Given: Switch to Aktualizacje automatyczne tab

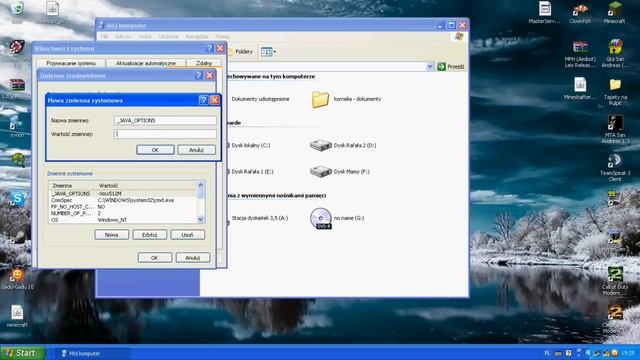Looking at the screenshot, I should 146,63.
